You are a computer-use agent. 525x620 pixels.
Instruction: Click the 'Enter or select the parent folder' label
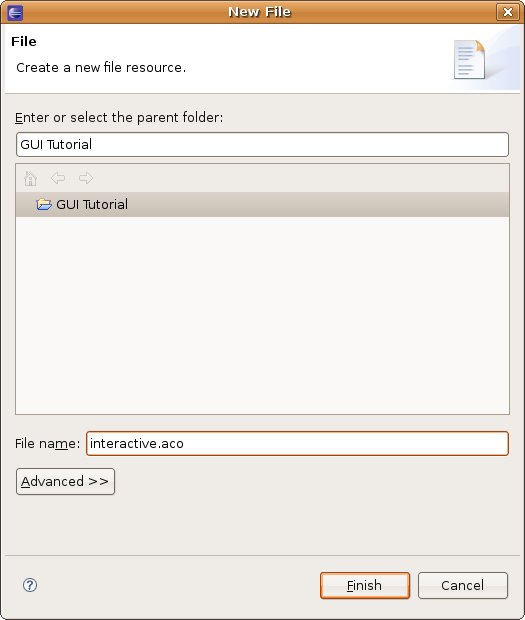[x=119, y=117]
